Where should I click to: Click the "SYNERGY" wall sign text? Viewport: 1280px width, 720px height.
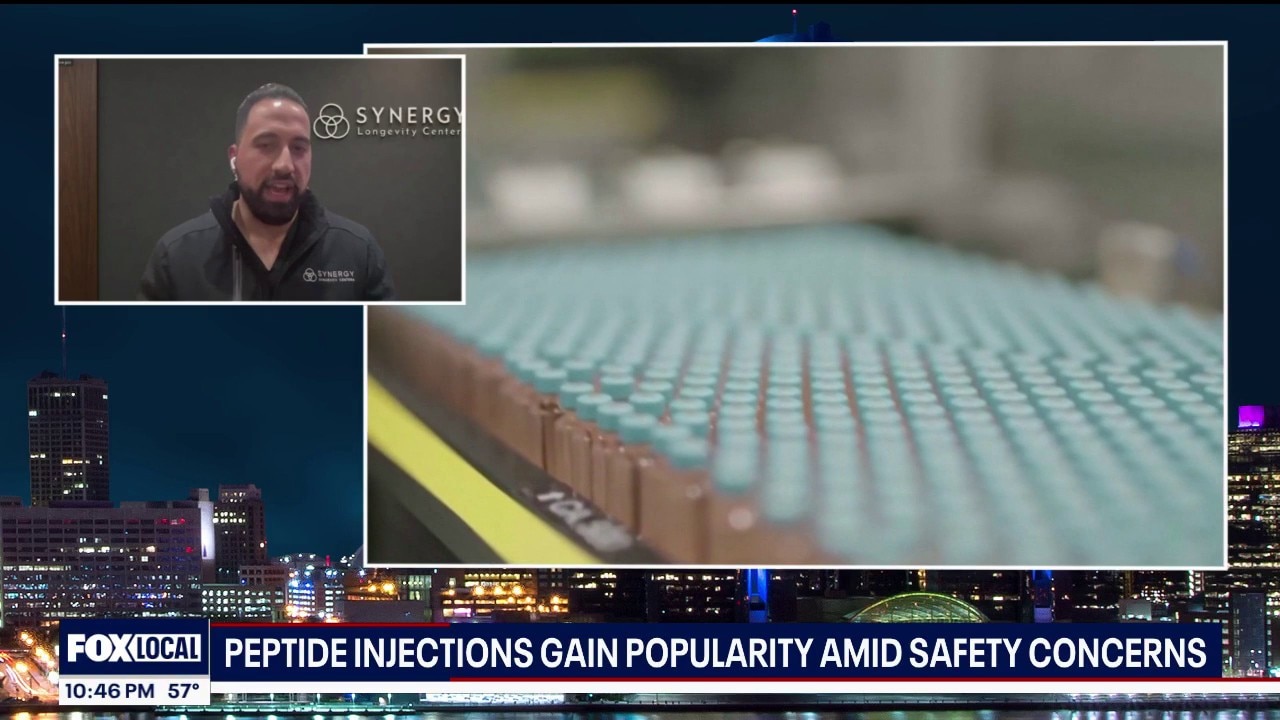410,115
